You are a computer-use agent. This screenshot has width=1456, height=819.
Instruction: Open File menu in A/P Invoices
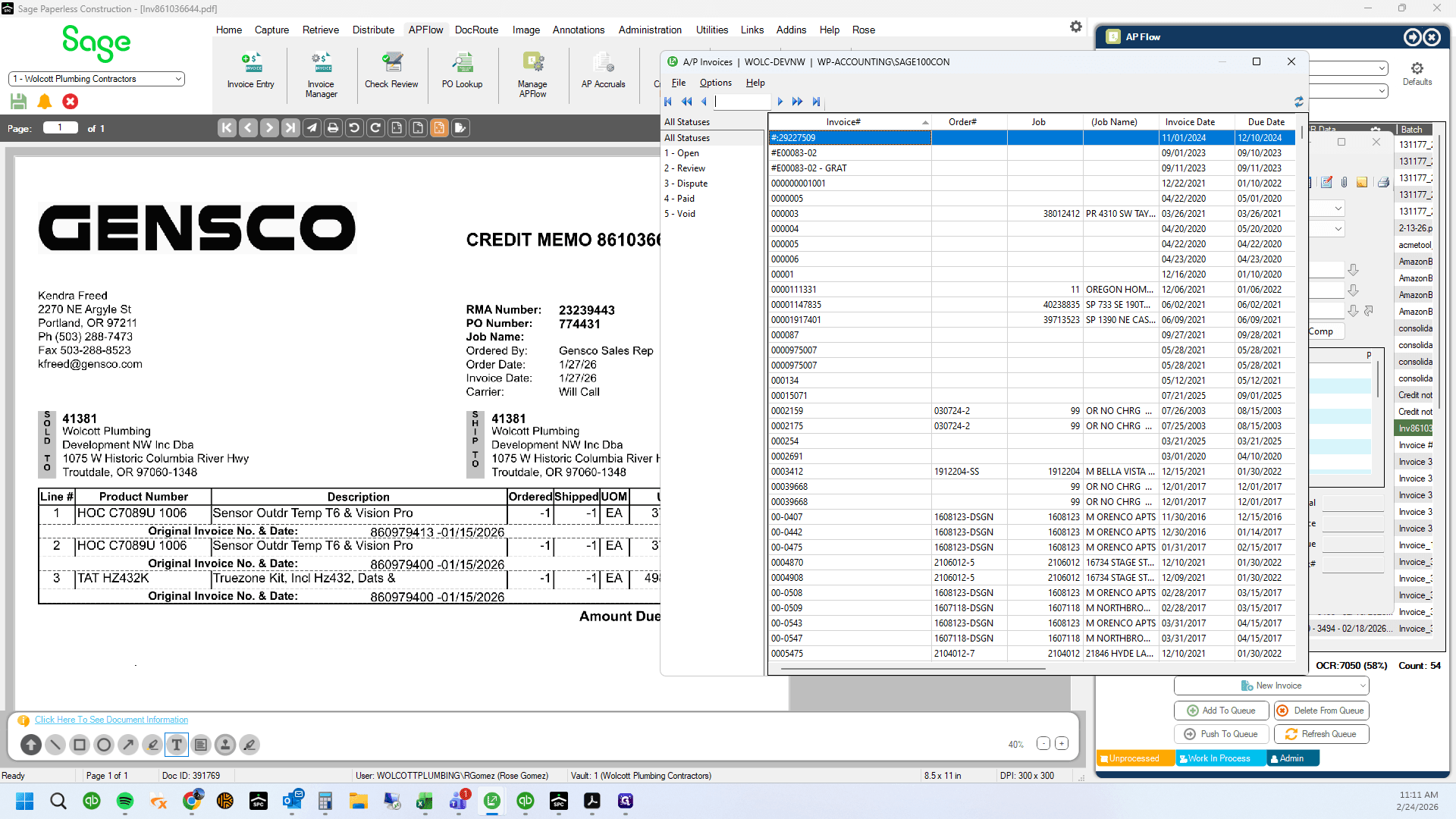click(679, 83)
